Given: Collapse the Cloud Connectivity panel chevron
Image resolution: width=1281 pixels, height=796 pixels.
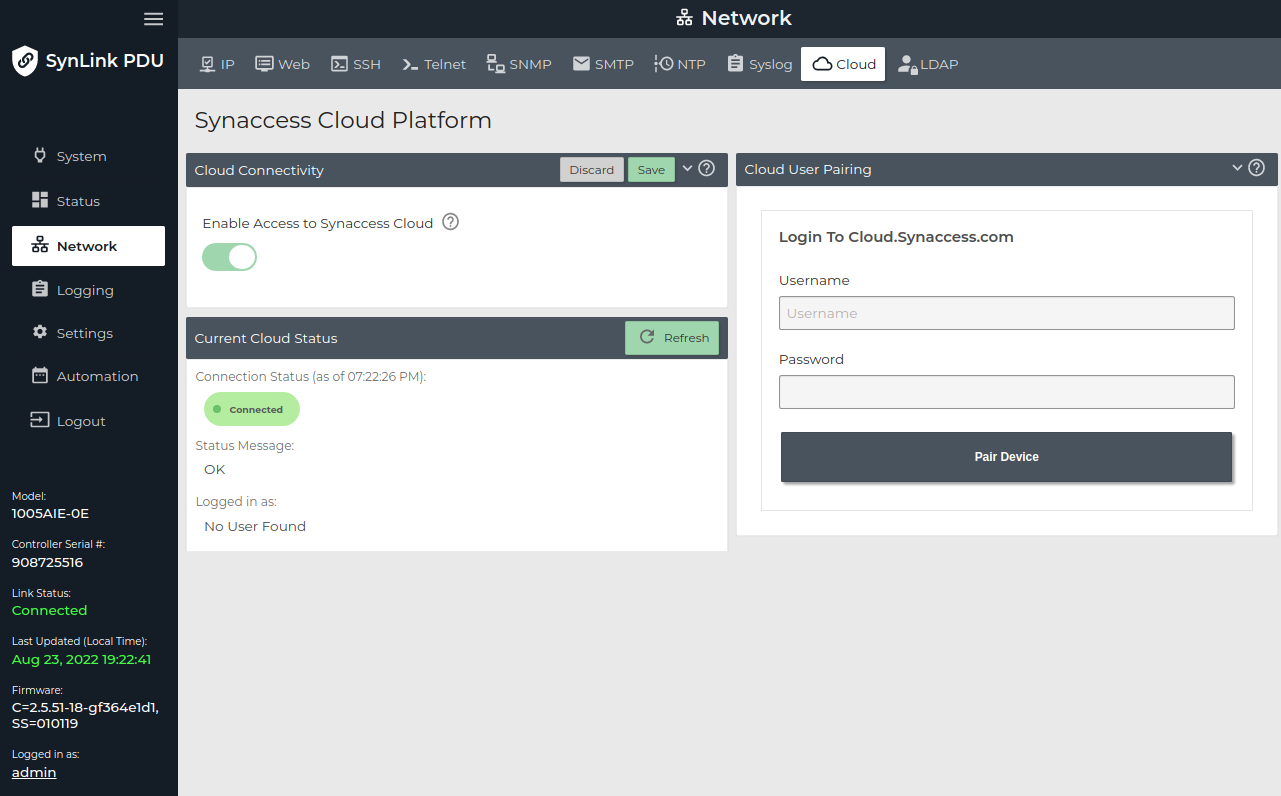Looking at the screenshot, I should [x=687, y=168].
